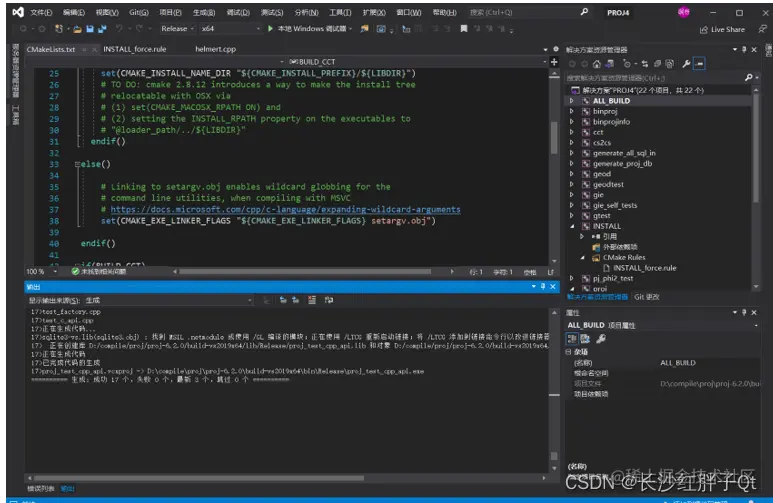Click the Solution Explorer Home icon
This screenshot has height=503, width=773.
pyautogui.click(x=597, y=64)
